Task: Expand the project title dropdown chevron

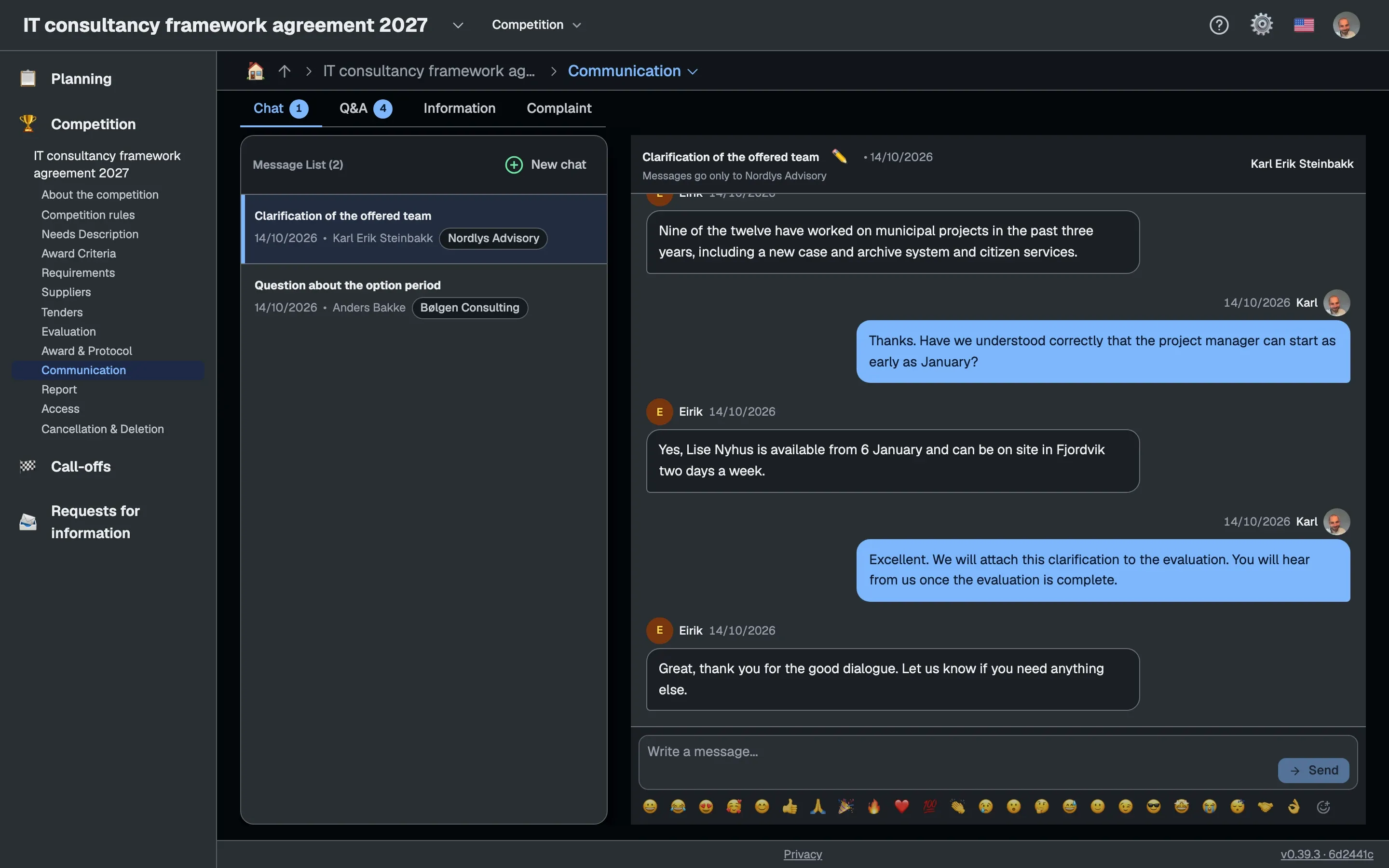Action: [x=457, y=25]
